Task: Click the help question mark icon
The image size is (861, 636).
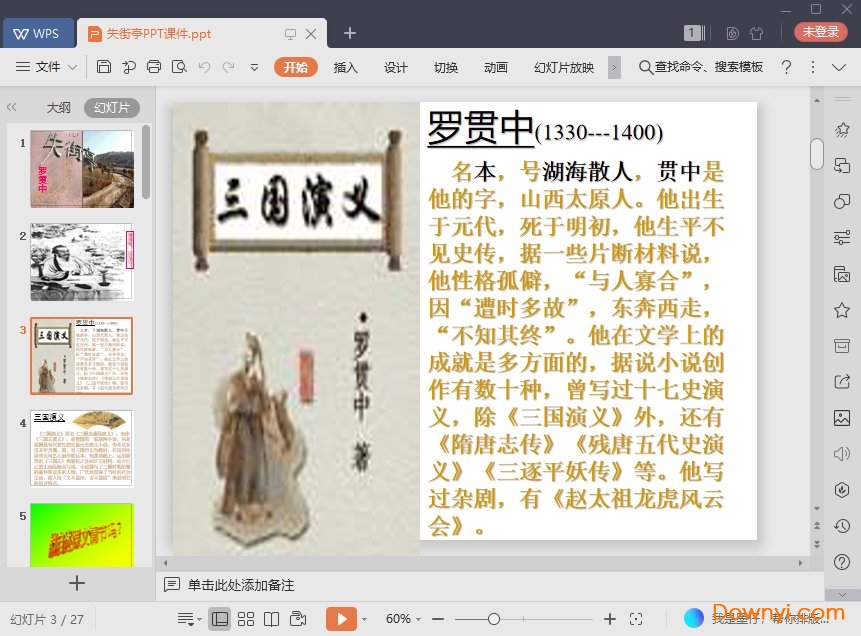Action: click(x=786, y=67)
